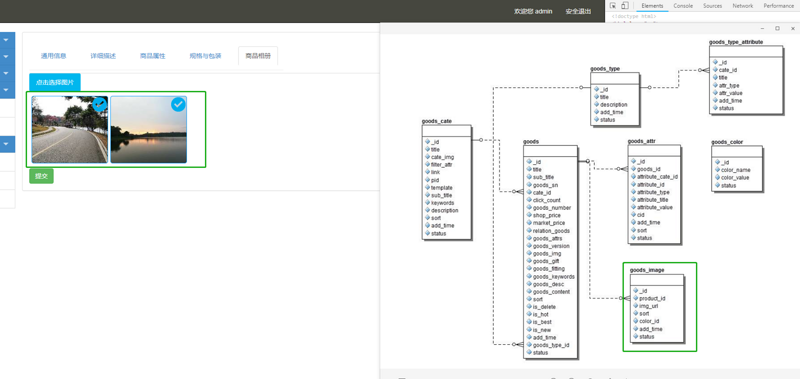This screenshot has height=379, width=800.
Task: Click the 欢迎您 admin text
Action: click(533, 11)
